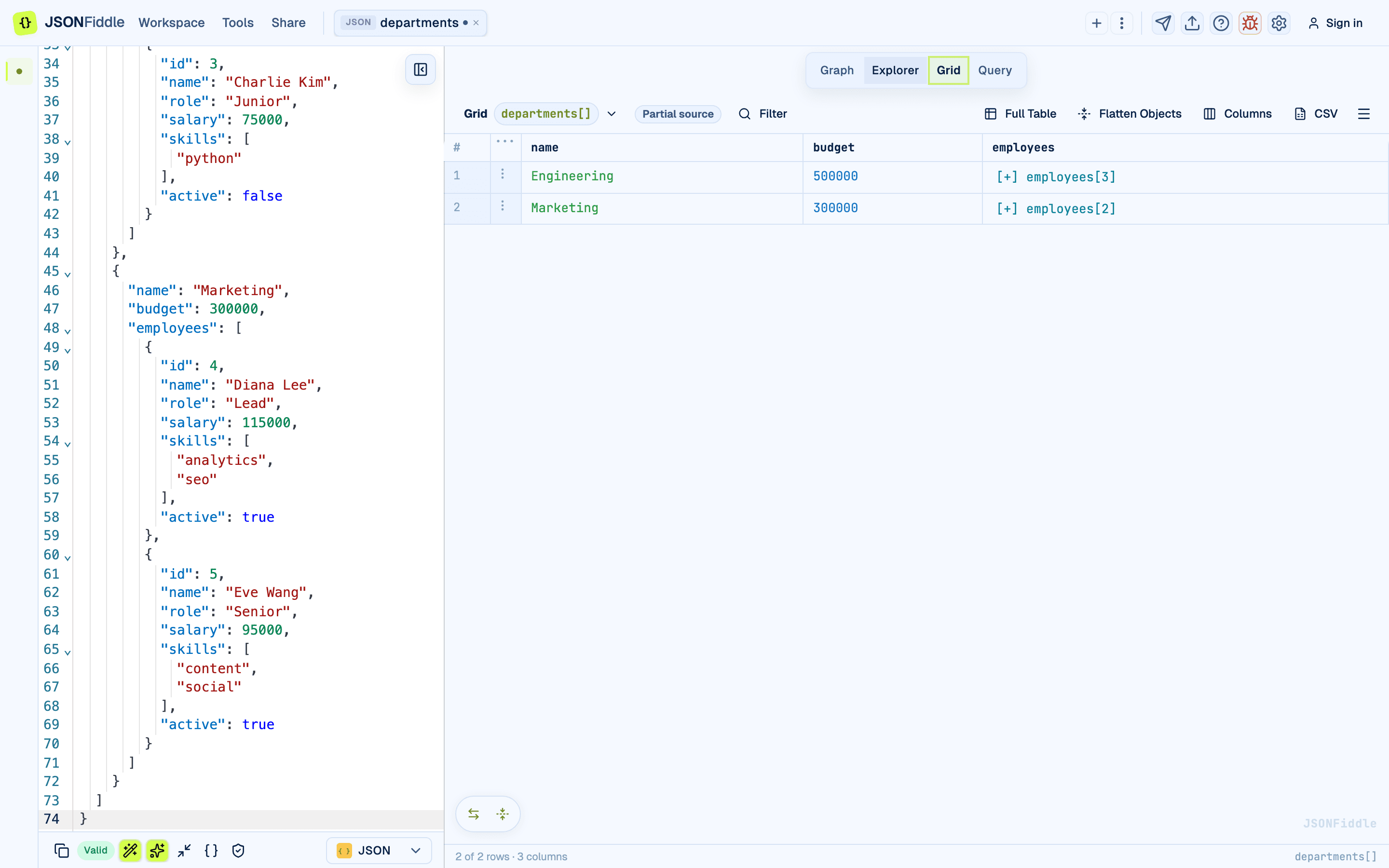Select the Grid tab
The width and height of the screenshot is (1389, 868).
point(948,70)
